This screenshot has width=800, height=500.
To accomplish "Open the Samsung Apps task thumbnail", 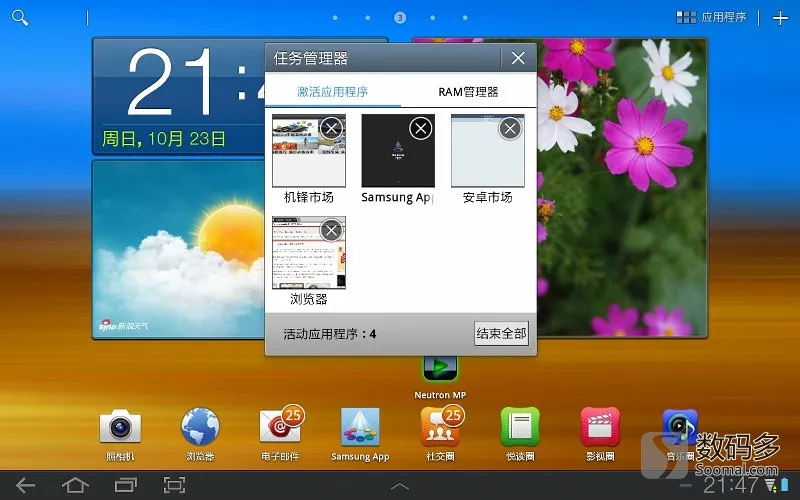I will tap(398, 151).
